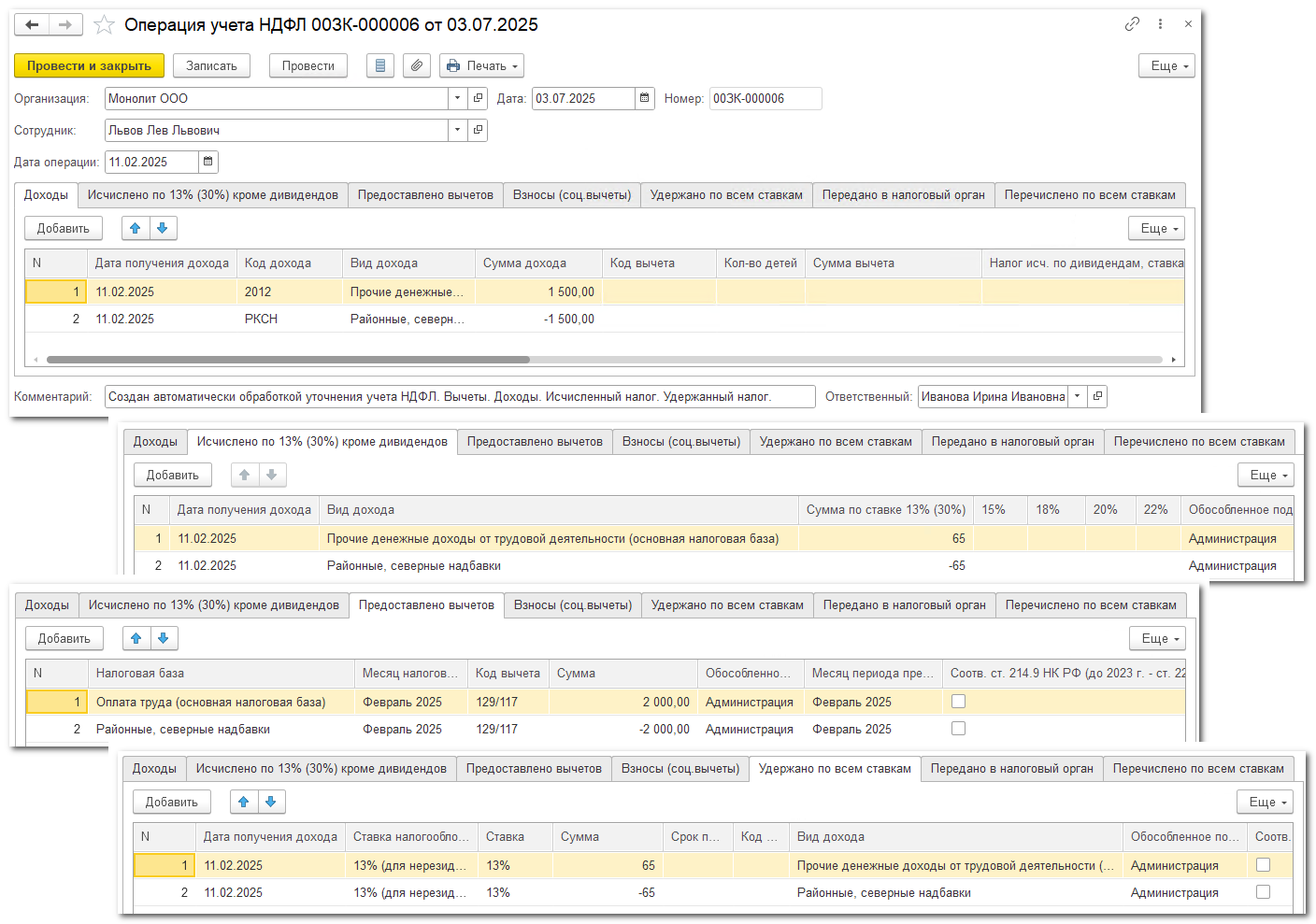Image resolution: width=1316 pixels, height=924 pixels.
Task: Open the Печать dropdown menu
Action: click(481, 65)
